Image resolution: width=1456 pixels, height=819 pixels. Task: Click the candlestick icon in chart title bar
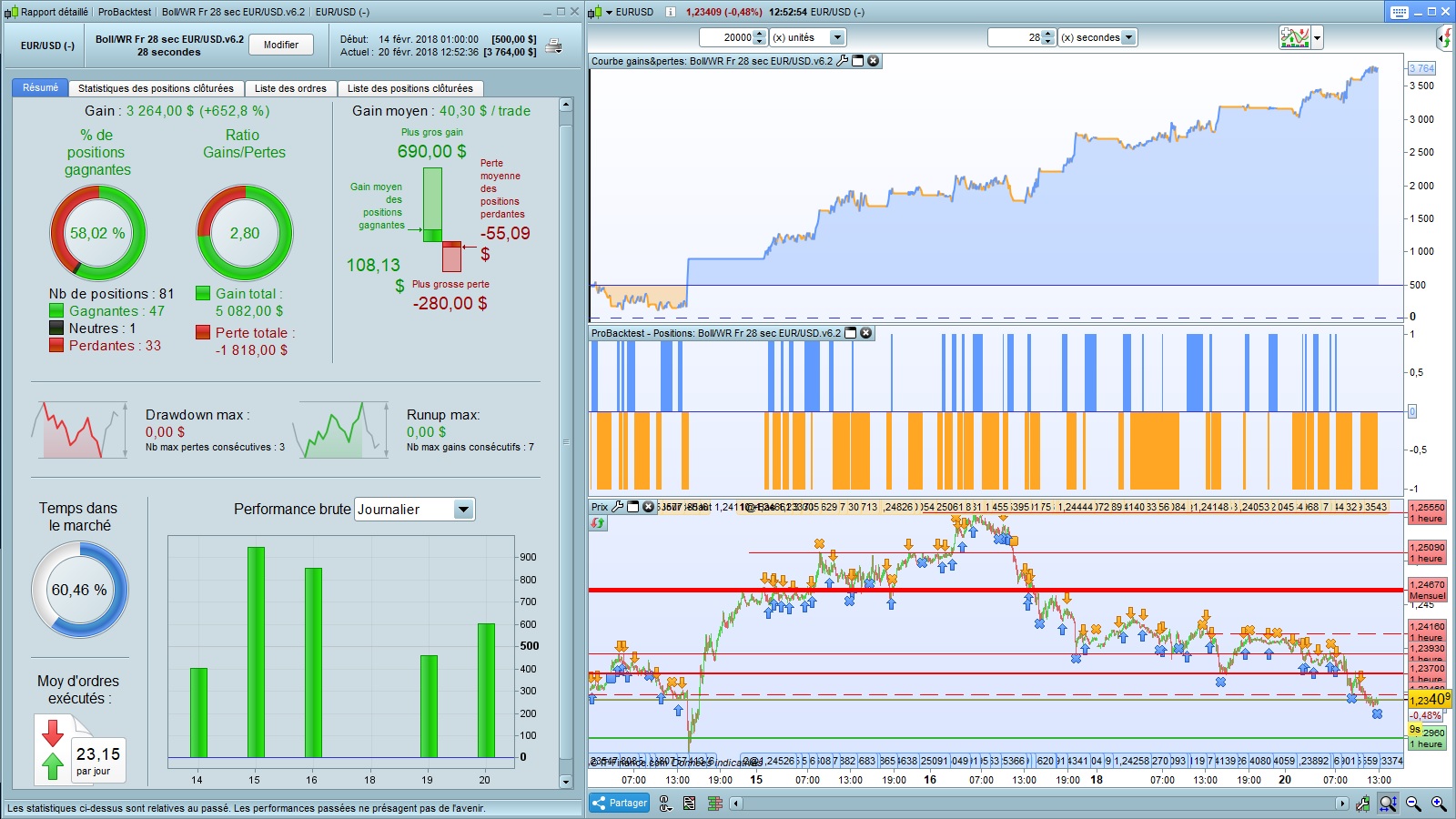pyautogui.click(x=594, y=12)
